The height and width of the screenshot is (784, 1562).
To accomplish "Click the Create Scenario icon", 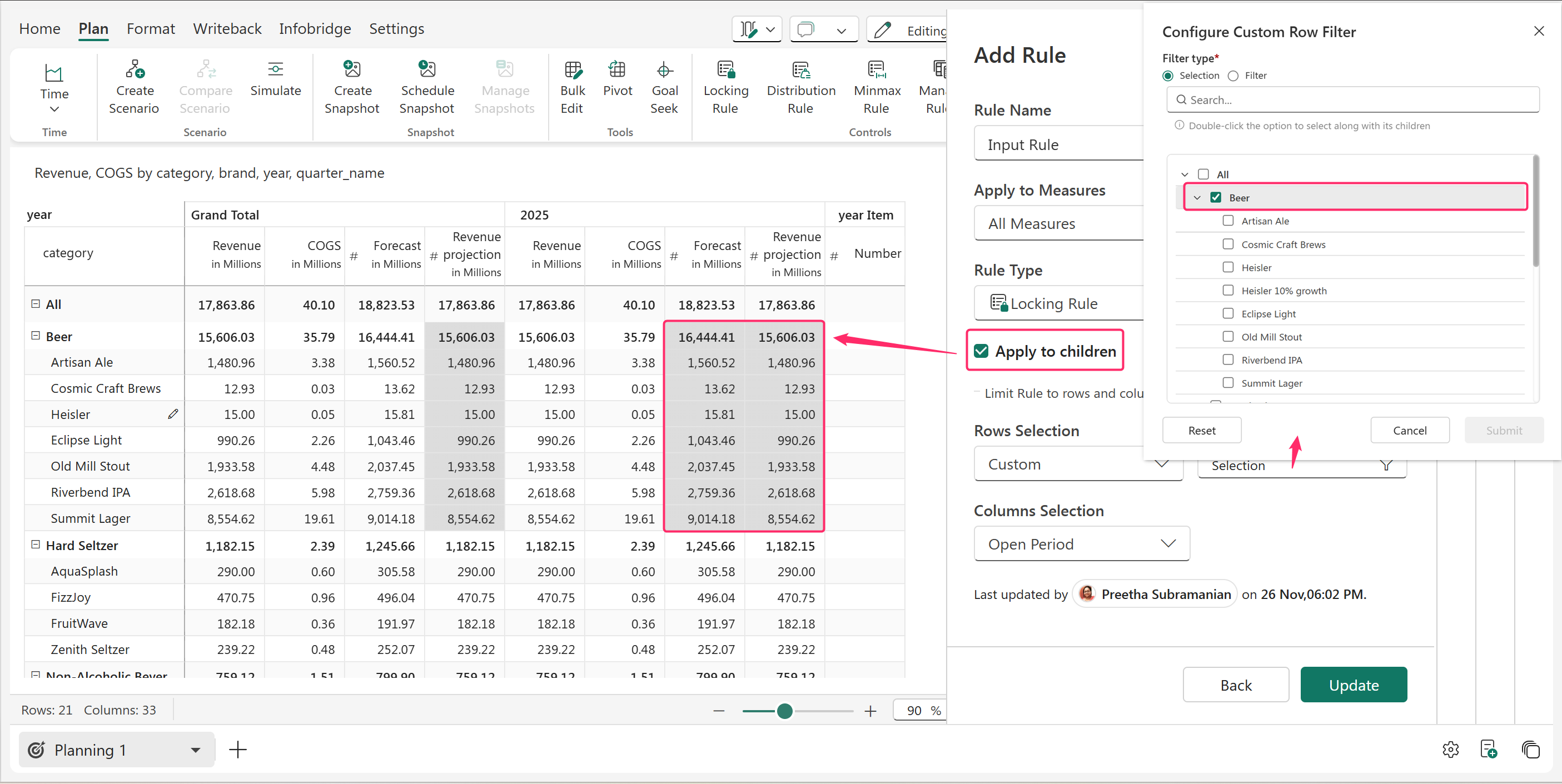I will 134,69.
